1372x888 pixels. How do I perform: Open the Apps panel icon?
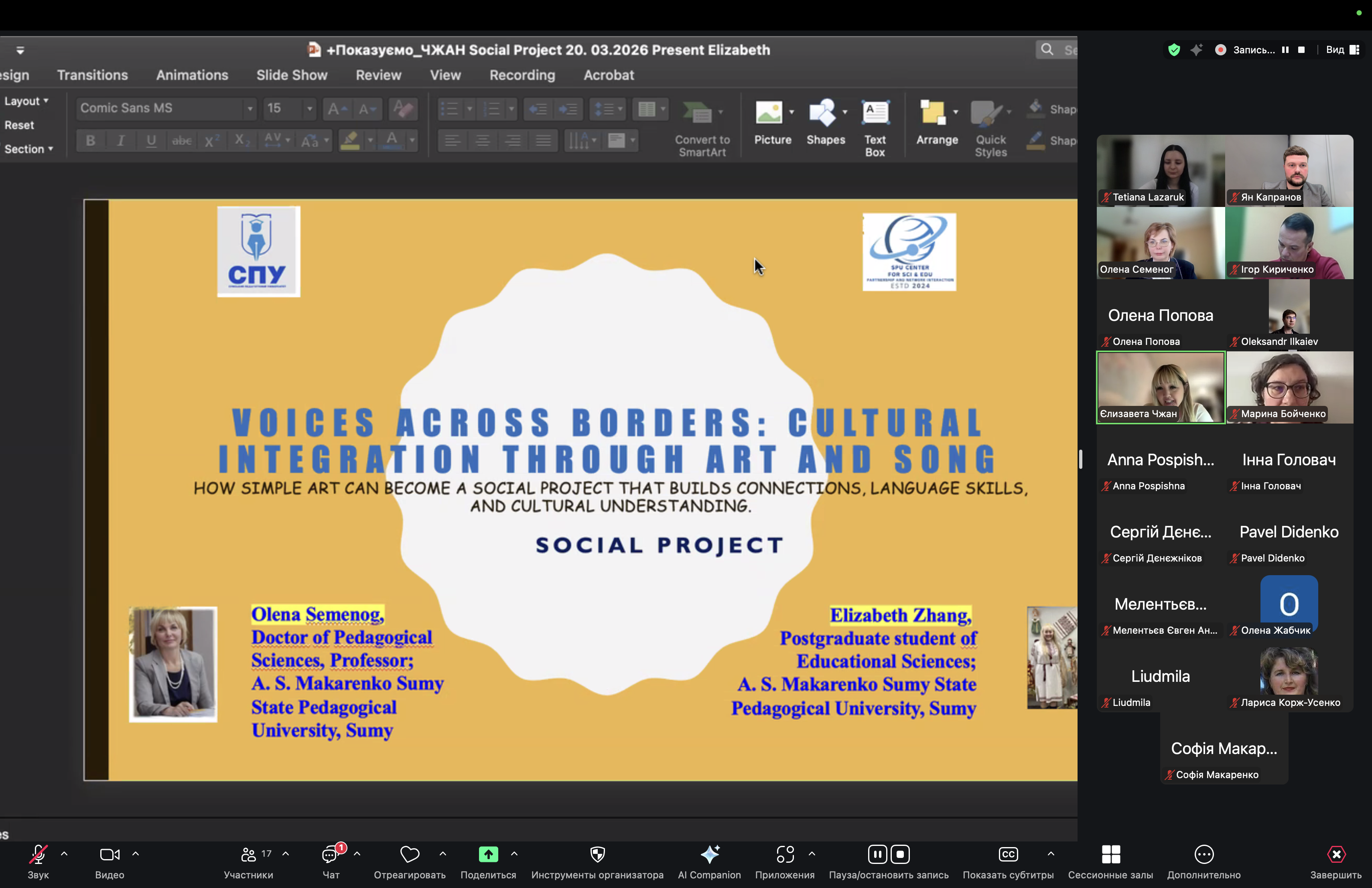tap(785, 854)
